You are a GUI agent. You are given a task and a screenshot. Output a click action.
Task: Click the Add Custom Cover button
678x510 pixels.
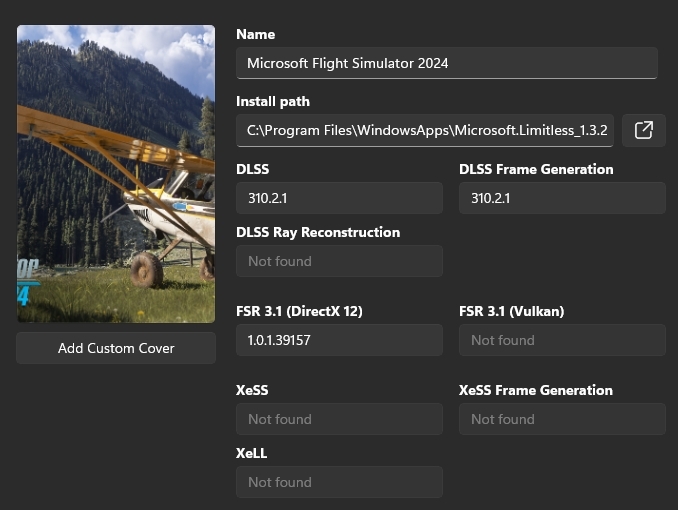pyautogui.click(x=116, y=348)
